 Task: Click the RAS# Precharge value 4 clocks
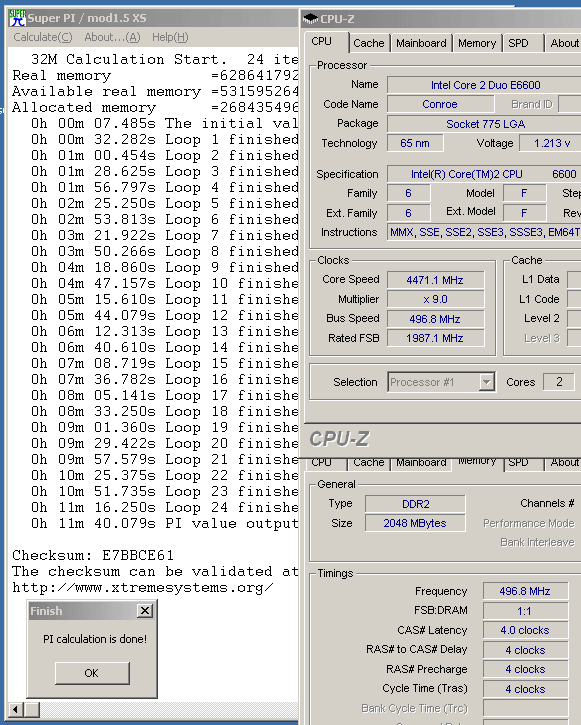click(525, 670)
